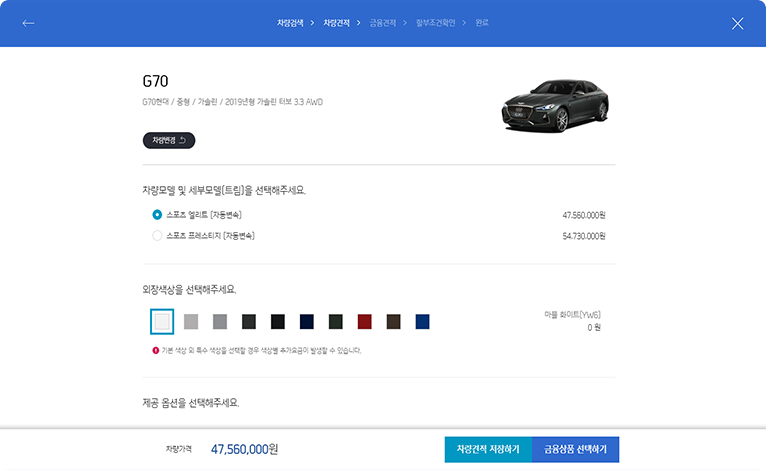Open the 금융견적 step in the breadcrumb
The width and height of the screenshot is (766, 470).
pos(383,23)
